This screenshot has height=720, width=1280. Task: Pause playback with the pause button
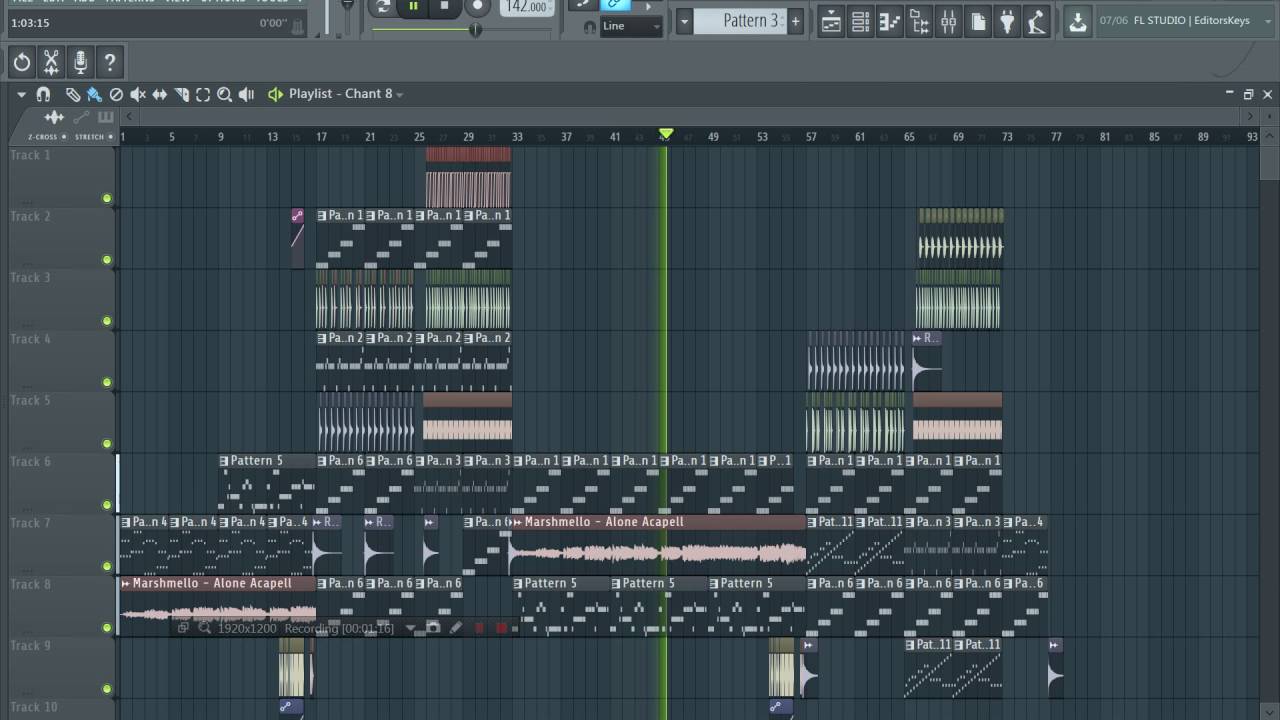[413, 6]
